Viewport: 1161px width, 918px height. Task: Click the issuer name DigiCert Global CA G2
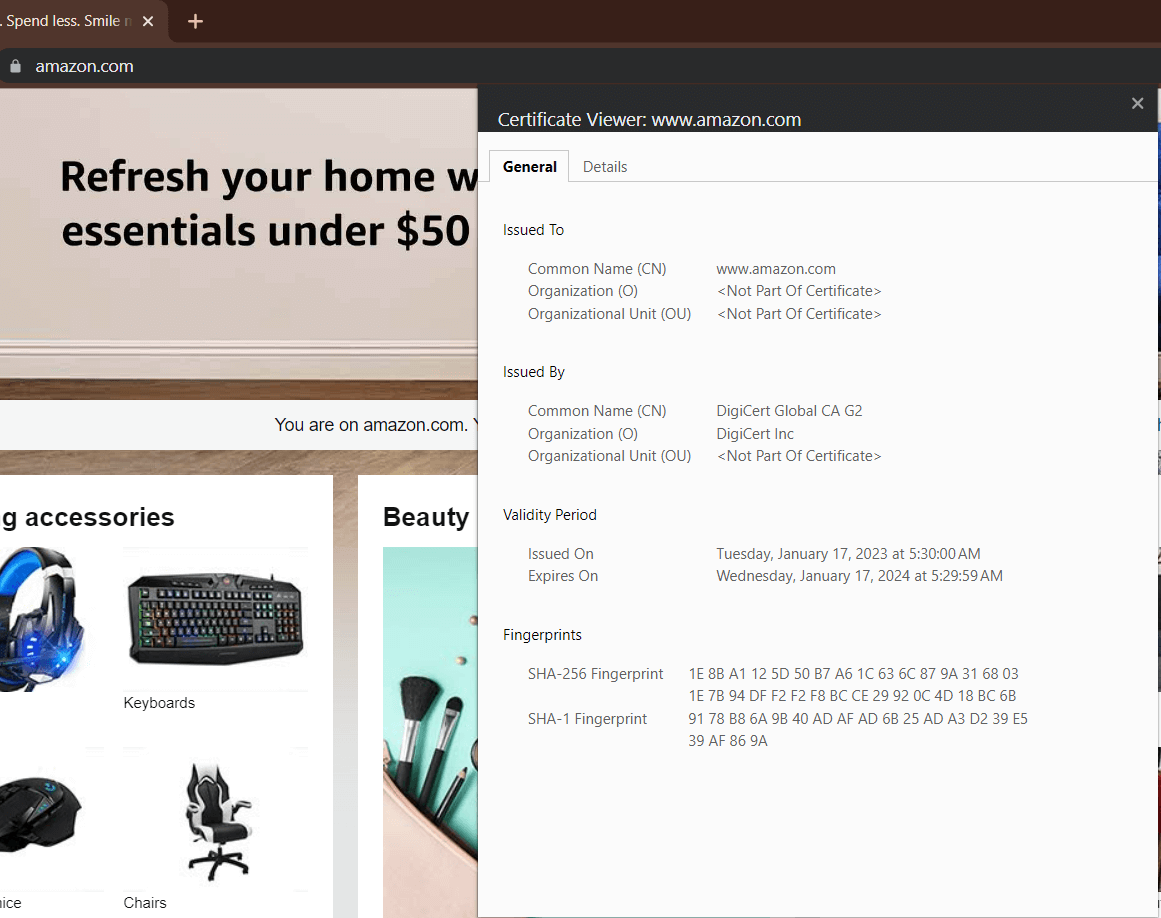point(789,411)
